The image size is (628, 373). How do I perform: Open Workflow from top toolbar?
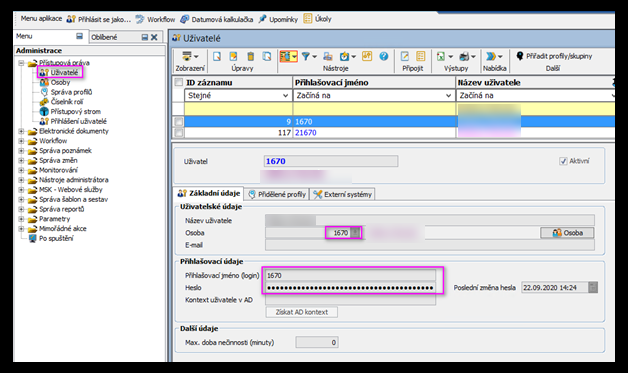[155, 19]
